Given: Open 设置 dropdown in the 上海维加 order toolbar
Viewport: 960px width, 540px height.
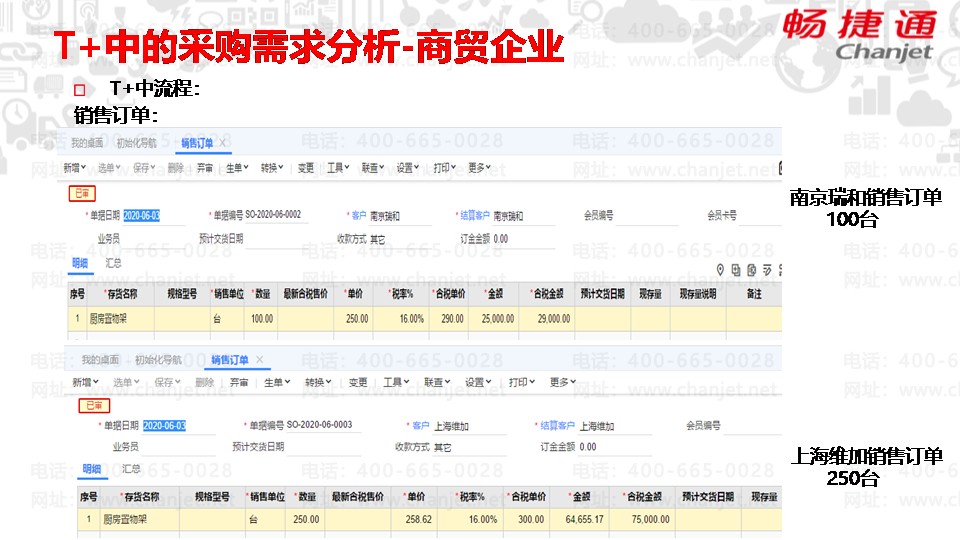Looking at the screenshot, I should pyautogui.click(x=478, y=382).
